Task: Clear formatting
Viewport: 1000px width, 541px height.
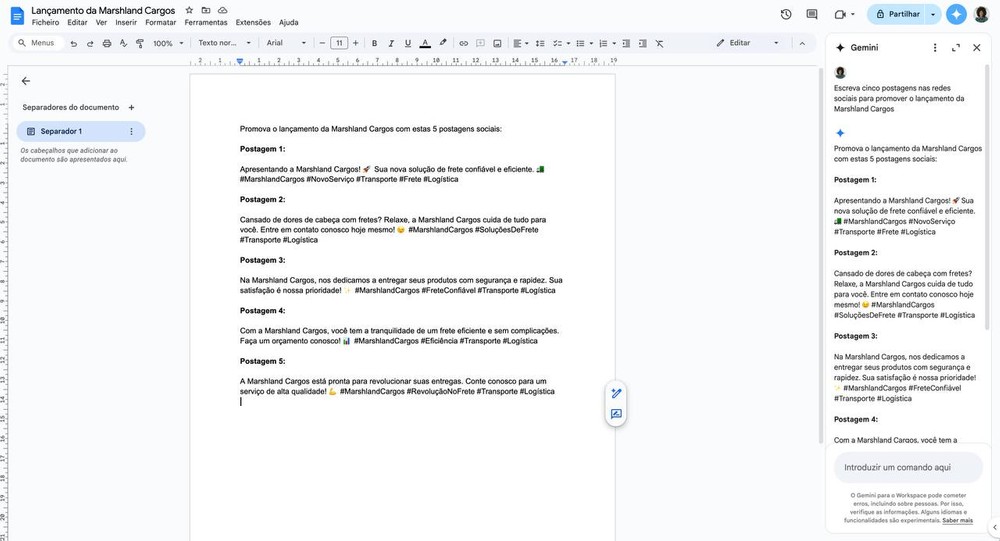Action: (659, 43)
